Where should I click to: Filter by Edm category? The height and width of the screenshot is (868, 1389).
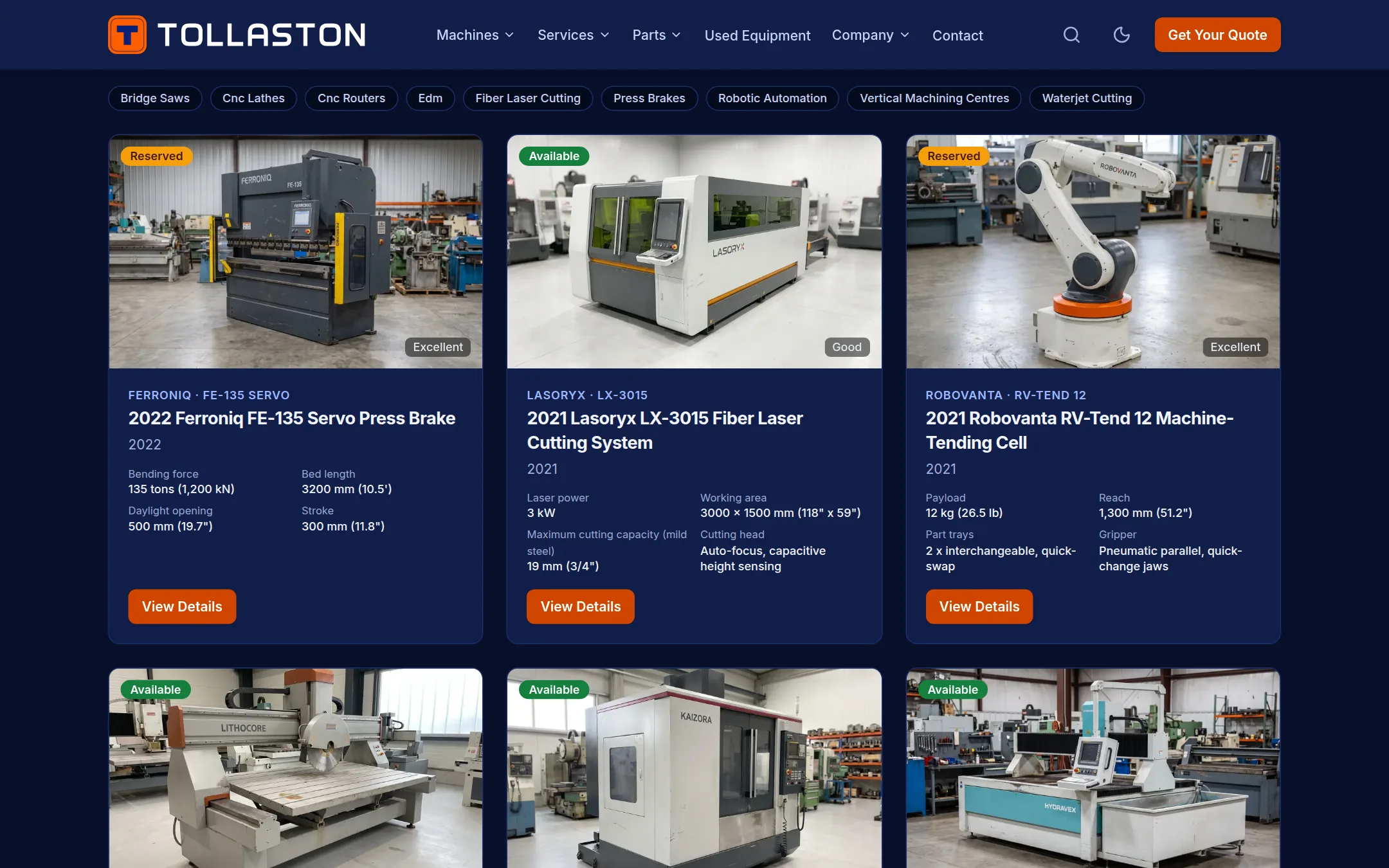point(430,98)
